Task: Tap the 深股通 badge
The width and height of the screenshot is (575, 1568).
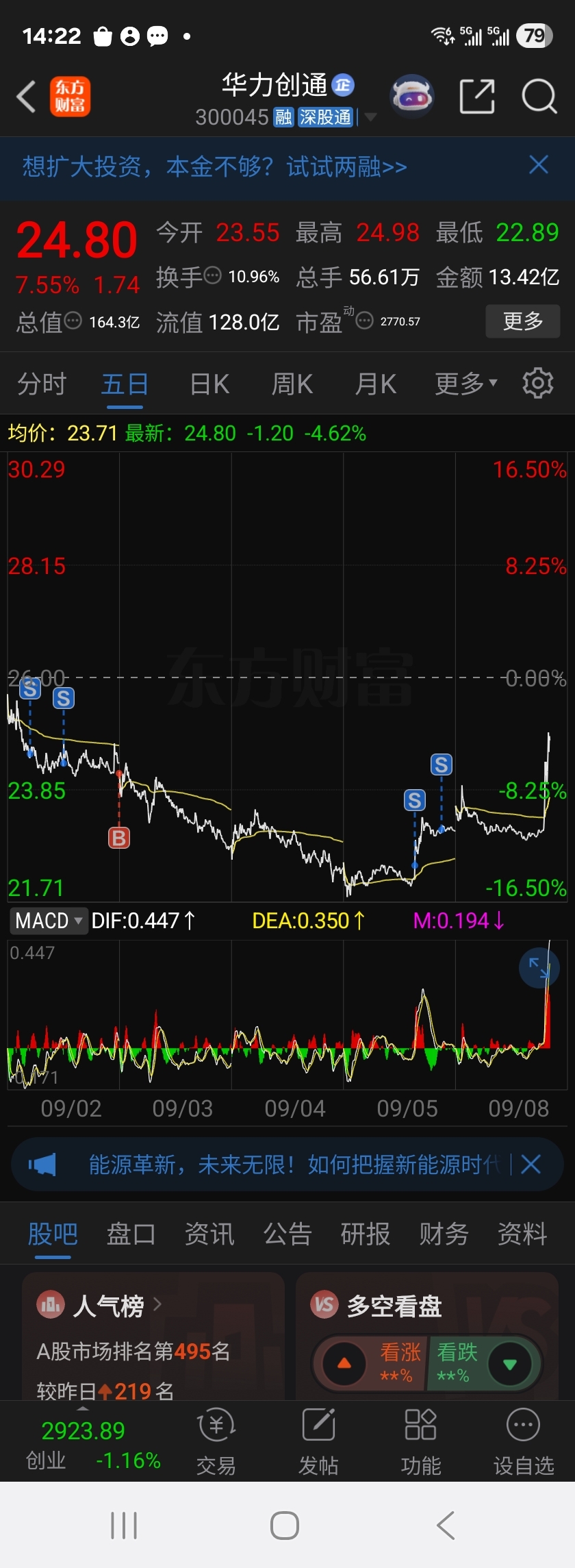Action: (x=325, y=118)
